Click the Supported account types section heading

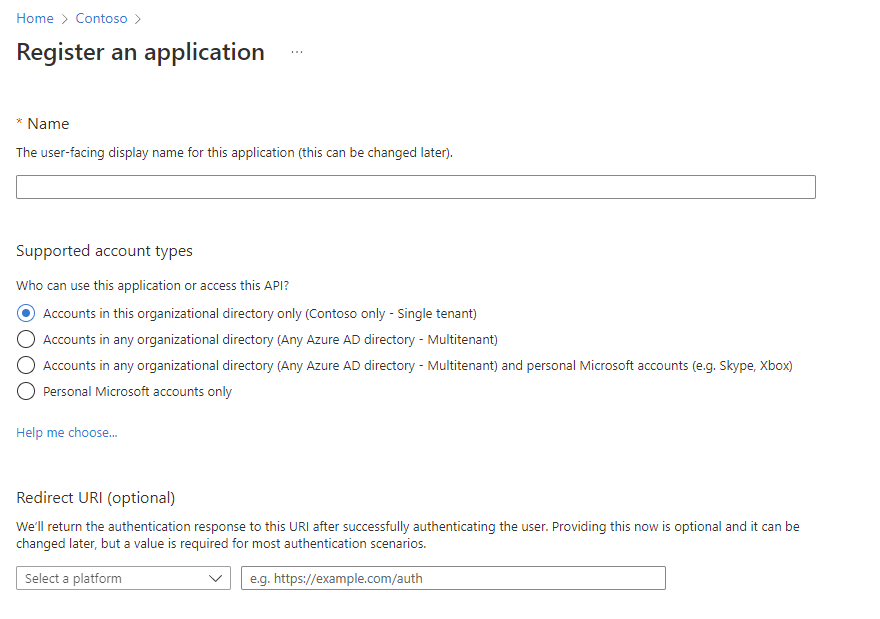[104, 251]
